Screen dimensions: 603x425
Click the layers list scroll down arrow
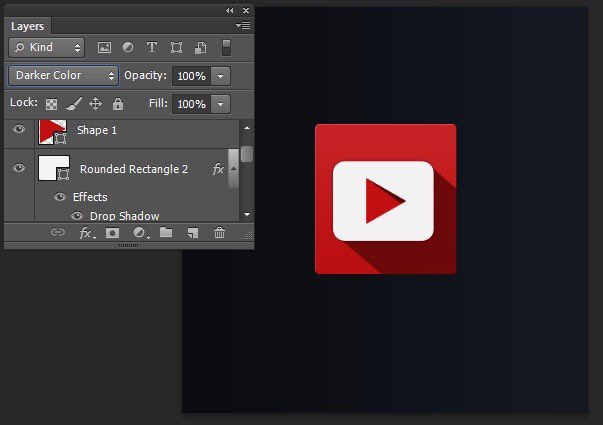[247, 214]
